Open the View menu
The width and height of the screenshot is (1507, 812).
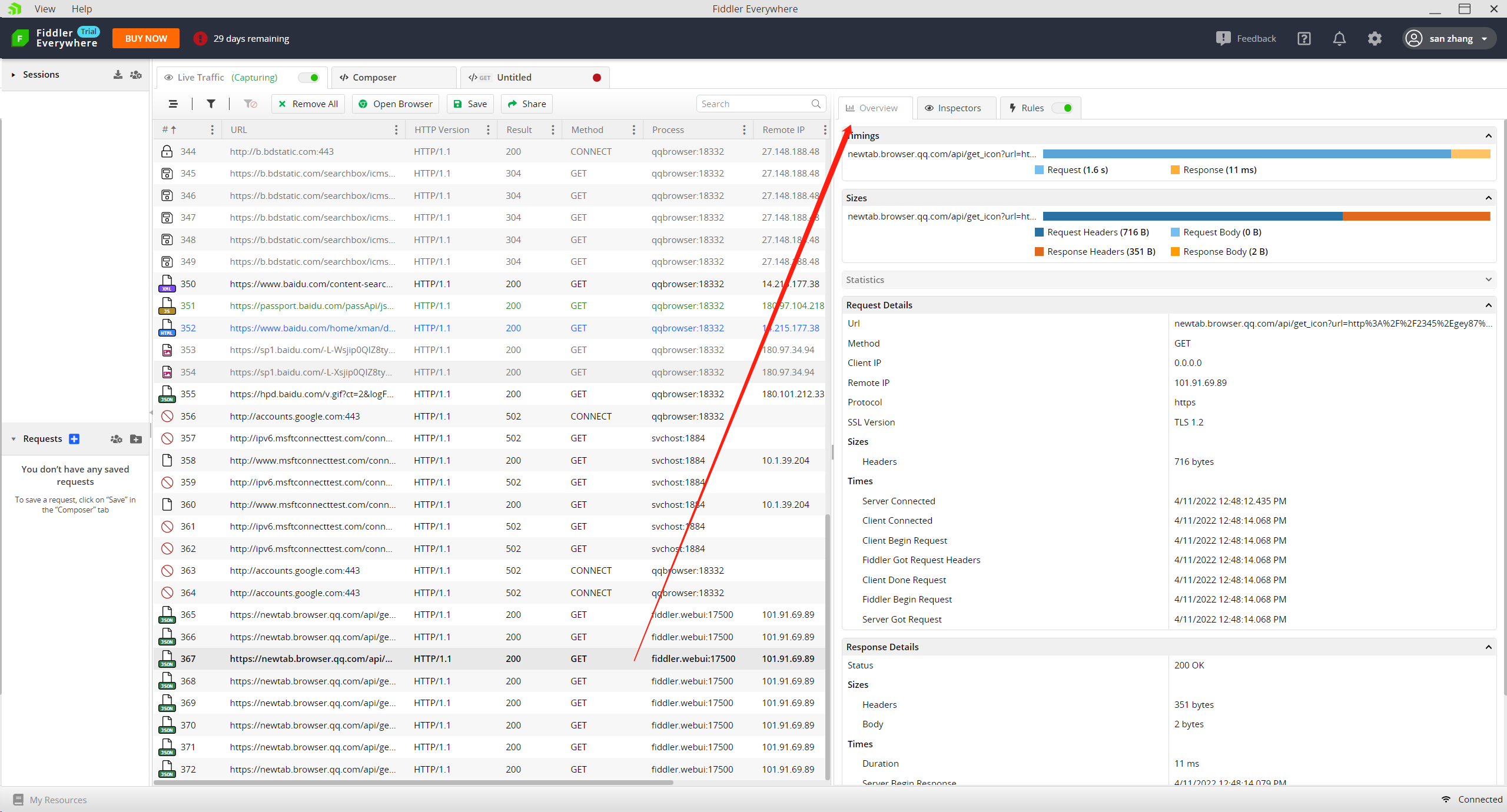point(45,9)
